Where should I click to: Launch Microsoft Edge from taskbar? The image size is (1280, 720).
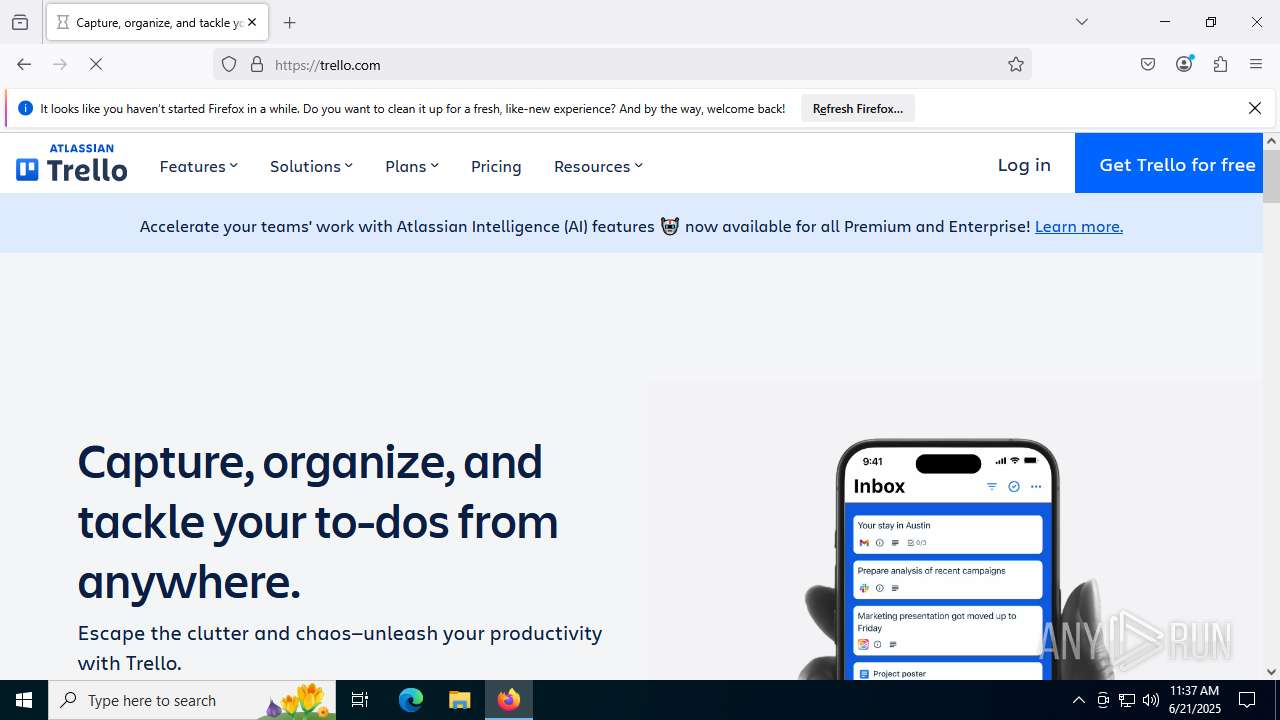click(x=411, y=700)
